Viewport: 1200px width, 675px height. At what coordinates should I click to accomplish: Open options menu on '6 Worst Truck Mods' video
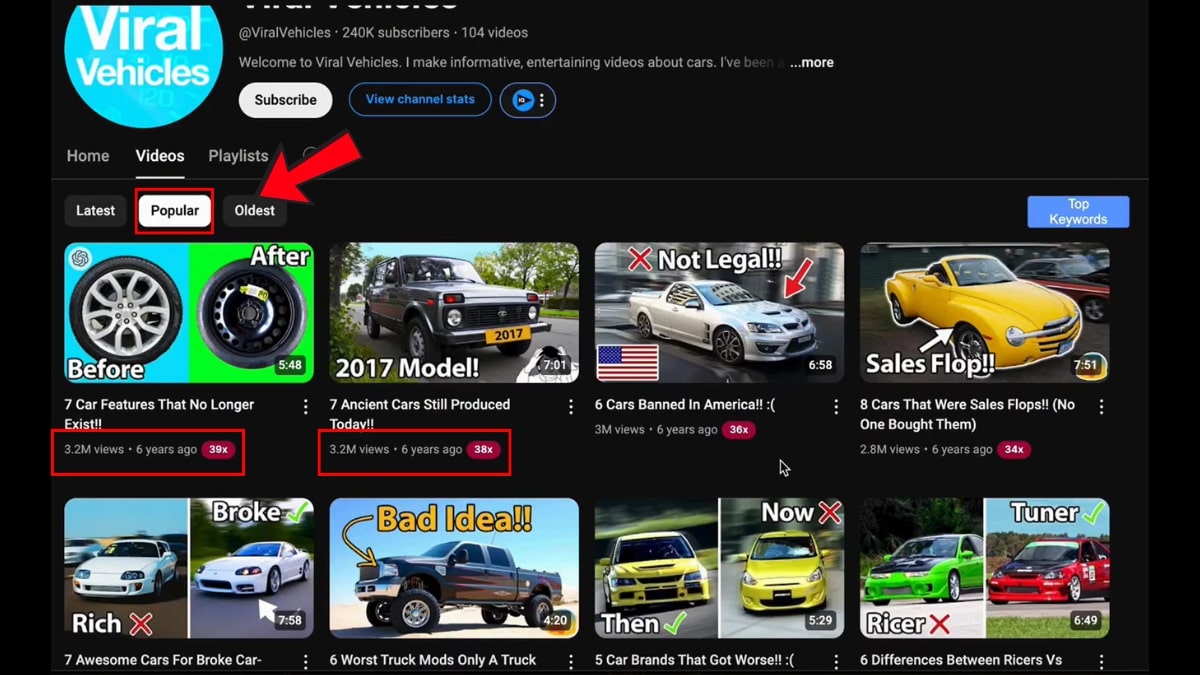pyautogui.click(x=570, y=660)
